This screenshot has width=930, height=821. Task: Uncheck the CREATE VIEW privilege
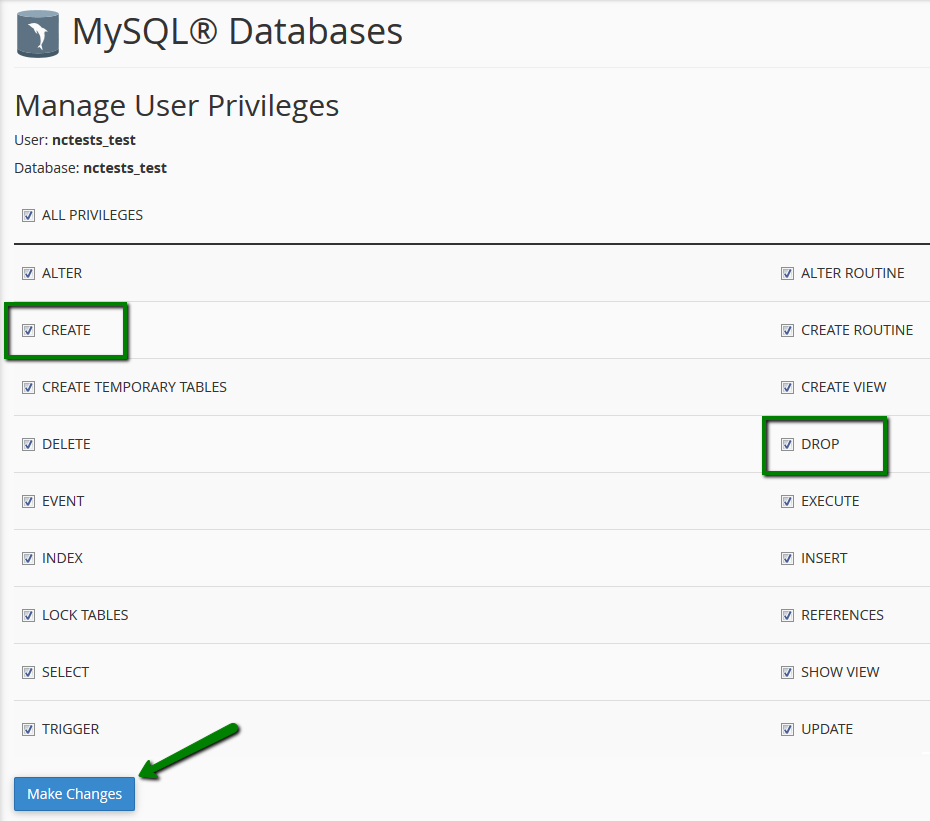pos(787,387)
